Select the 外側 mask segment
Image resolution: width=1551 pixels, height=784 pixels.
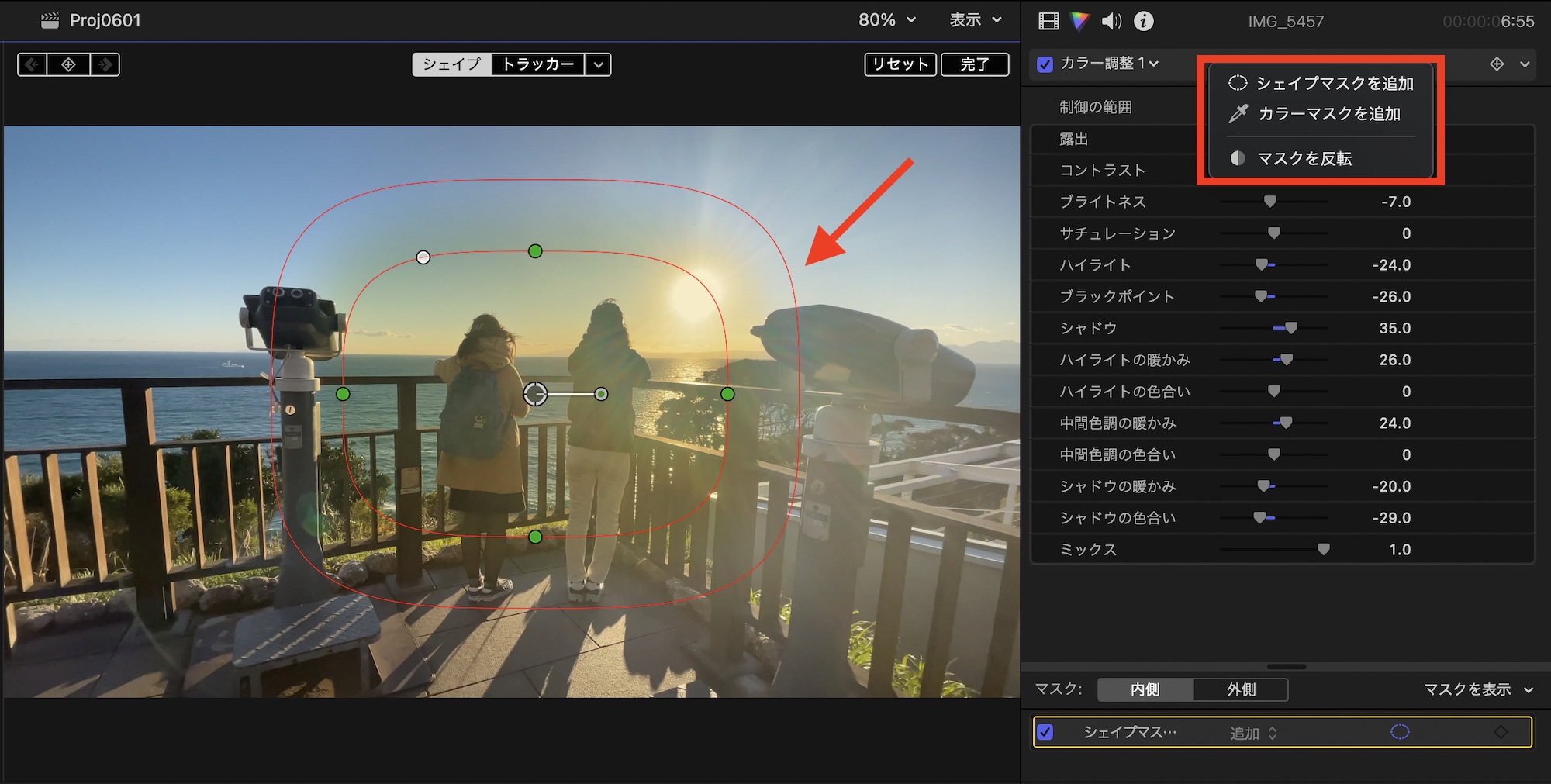click(1241, 689)
